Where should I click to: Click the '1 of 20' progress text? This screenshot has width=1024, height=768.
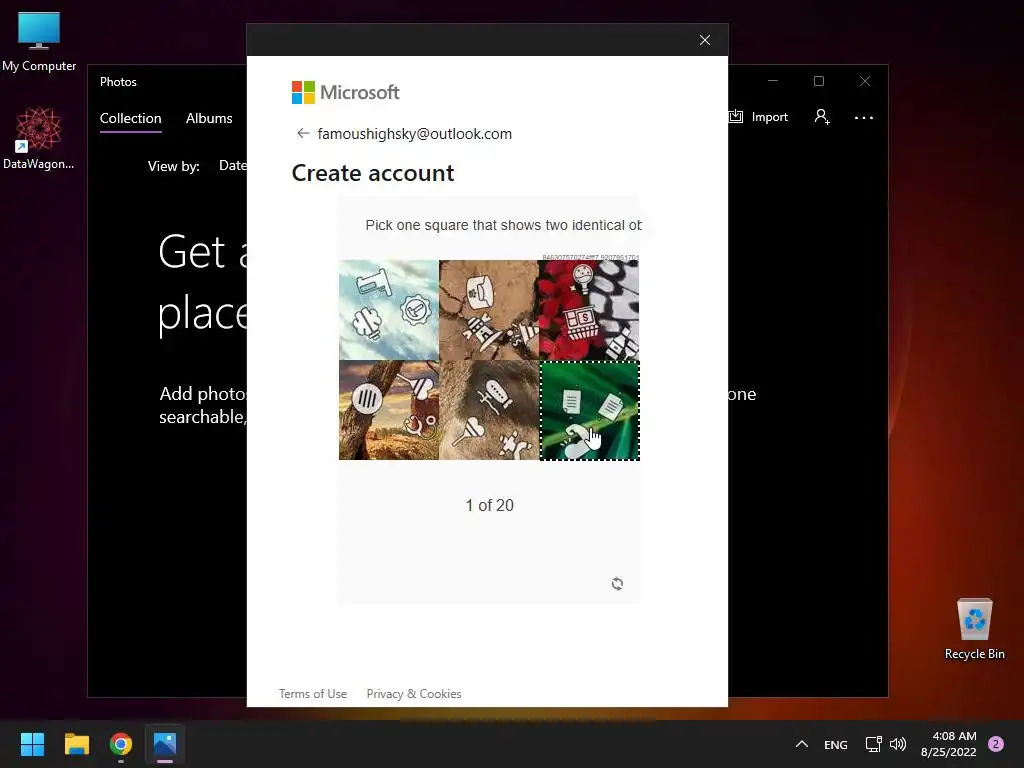pos(489,505)
